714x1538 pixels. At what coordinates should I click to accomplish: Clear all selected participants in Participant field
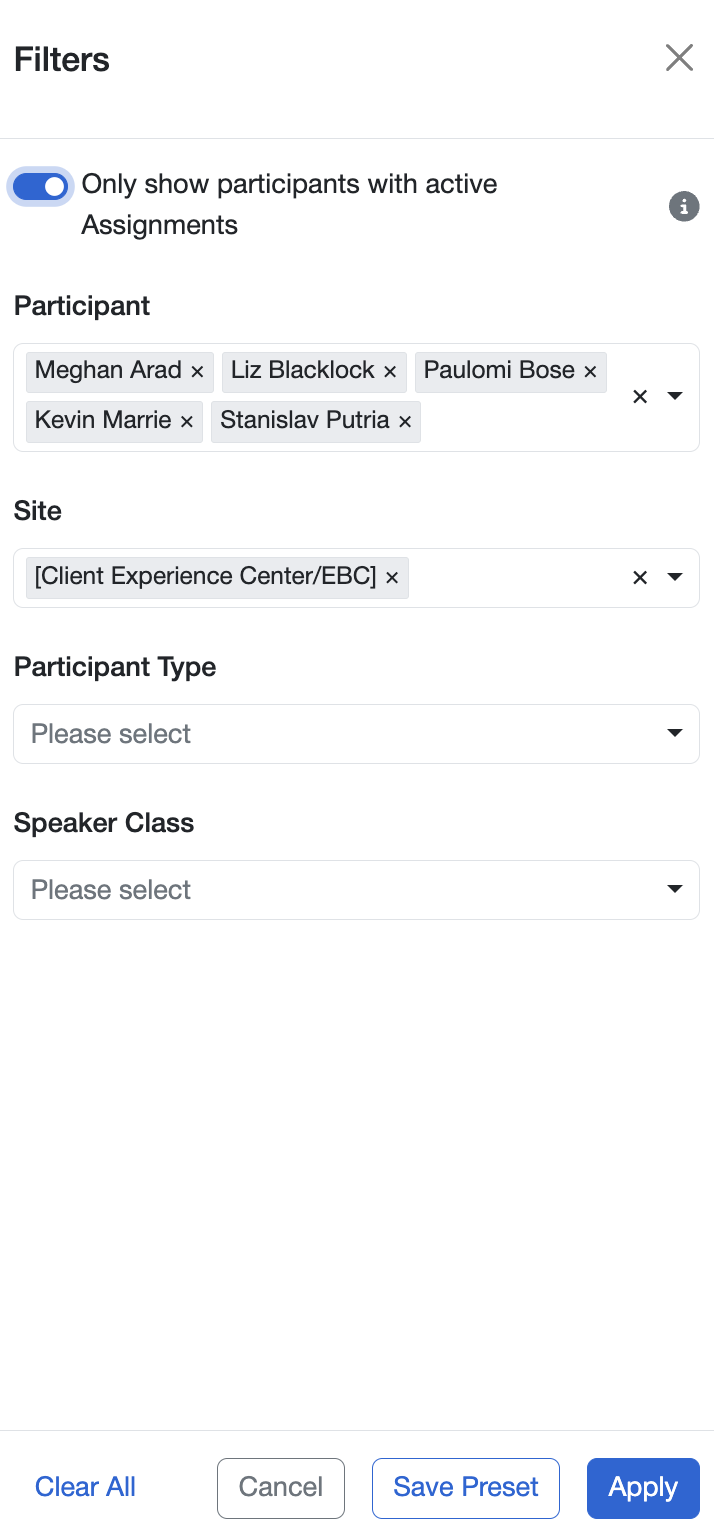tap(640, 397)
